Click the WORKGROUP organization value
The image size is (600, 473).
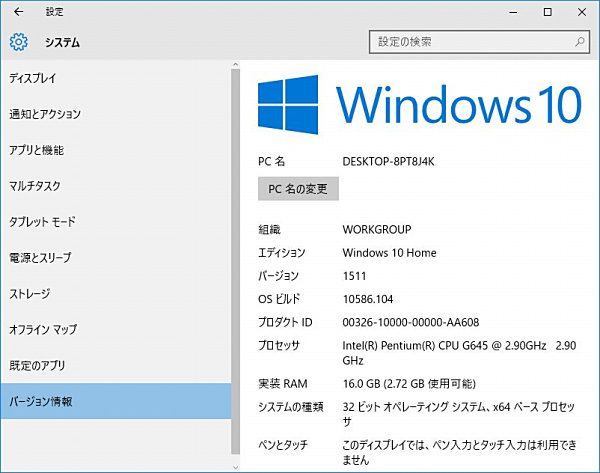pos(377,230)
